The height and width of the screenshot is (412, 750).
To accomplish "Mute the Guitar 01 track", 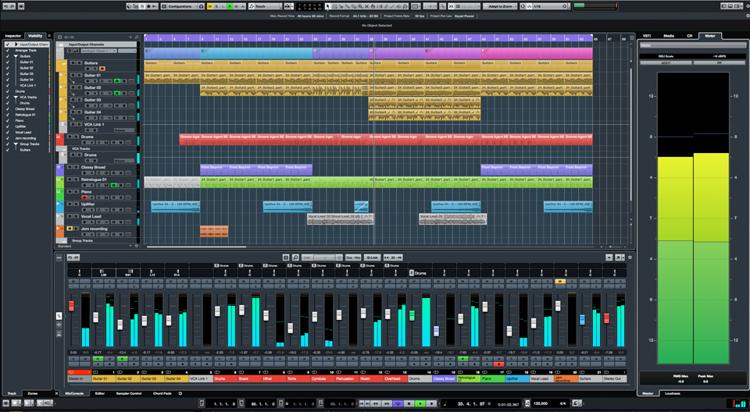I will [x=72, y=77].
